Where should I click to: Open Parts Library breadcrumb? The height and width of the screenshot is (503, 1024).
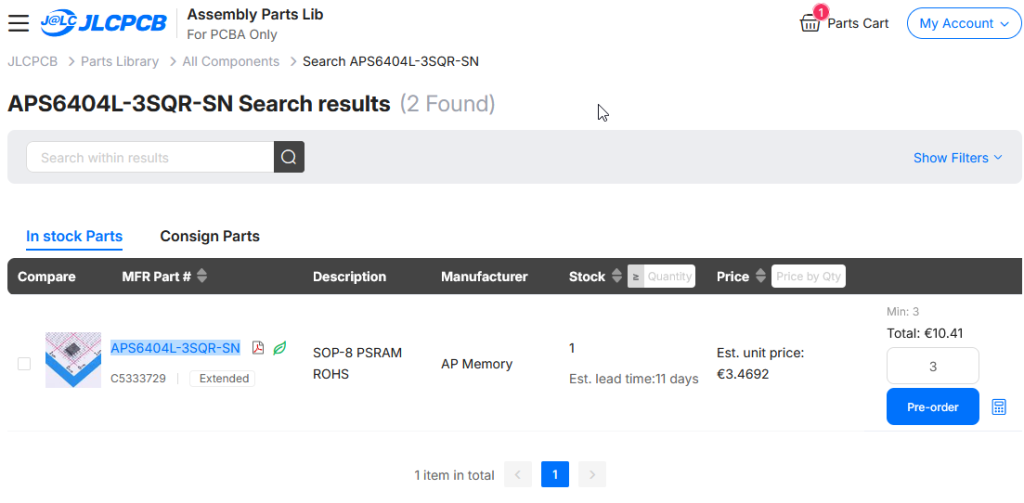(x=120, y=61)
